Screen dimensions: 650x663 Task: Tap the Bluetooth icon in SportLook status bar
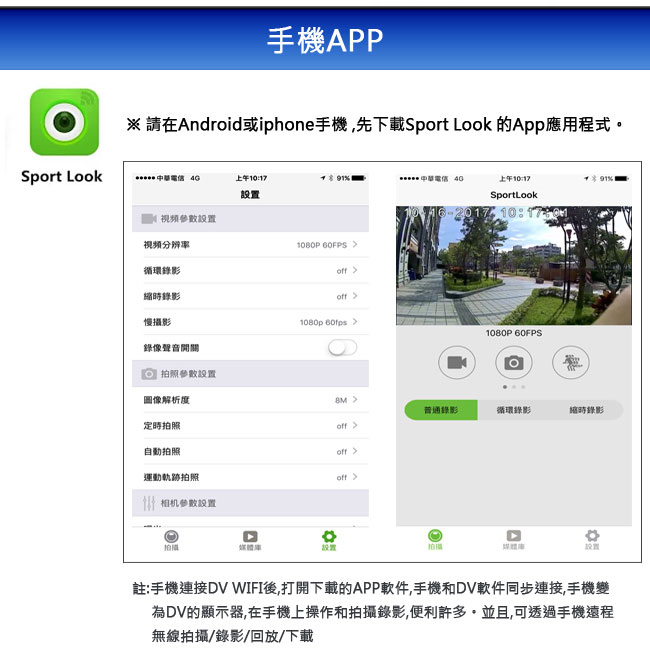(594, 178)
